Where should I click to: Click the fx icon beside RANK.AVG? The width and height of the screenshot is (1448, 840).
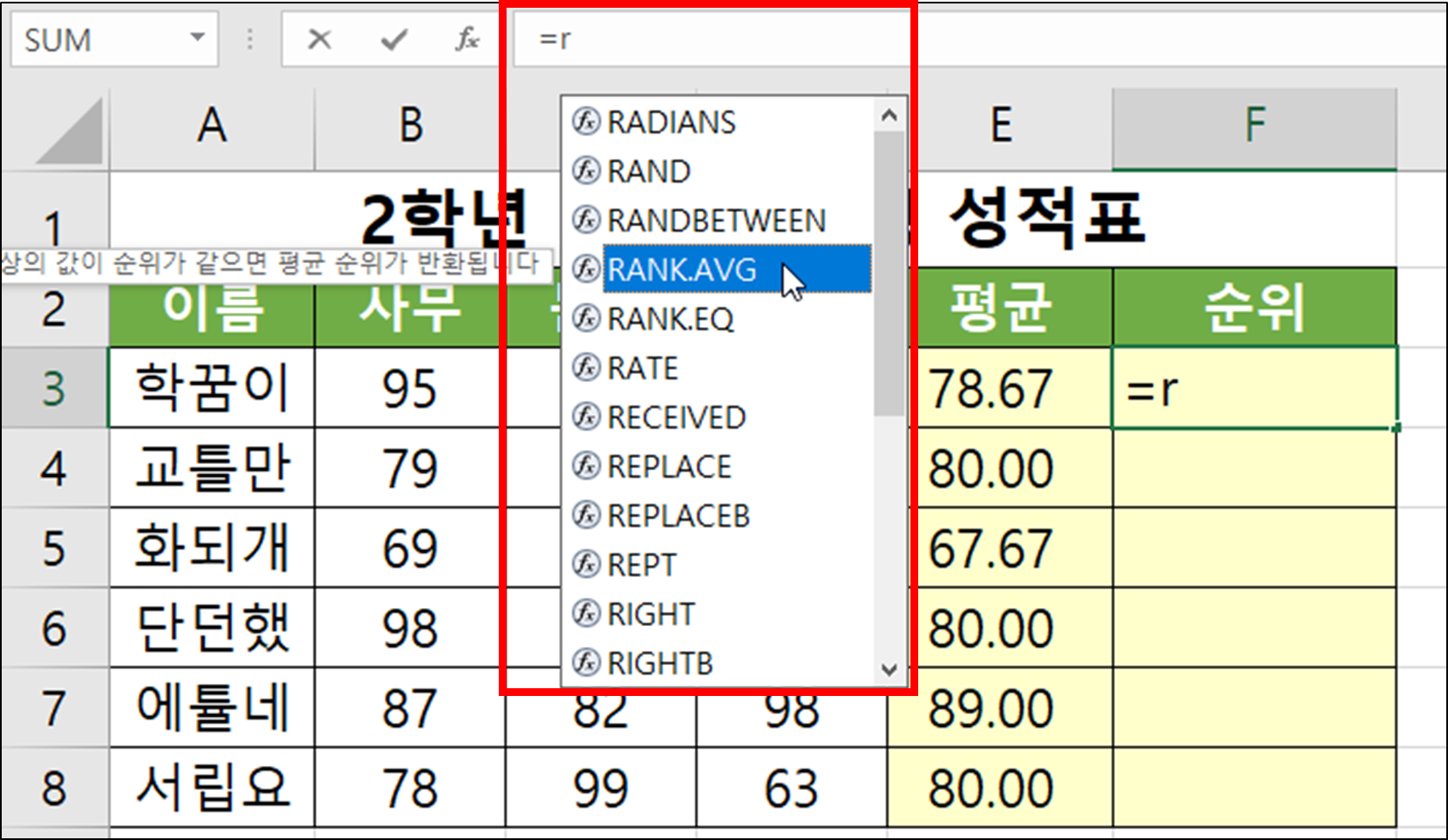coord(586,269)
